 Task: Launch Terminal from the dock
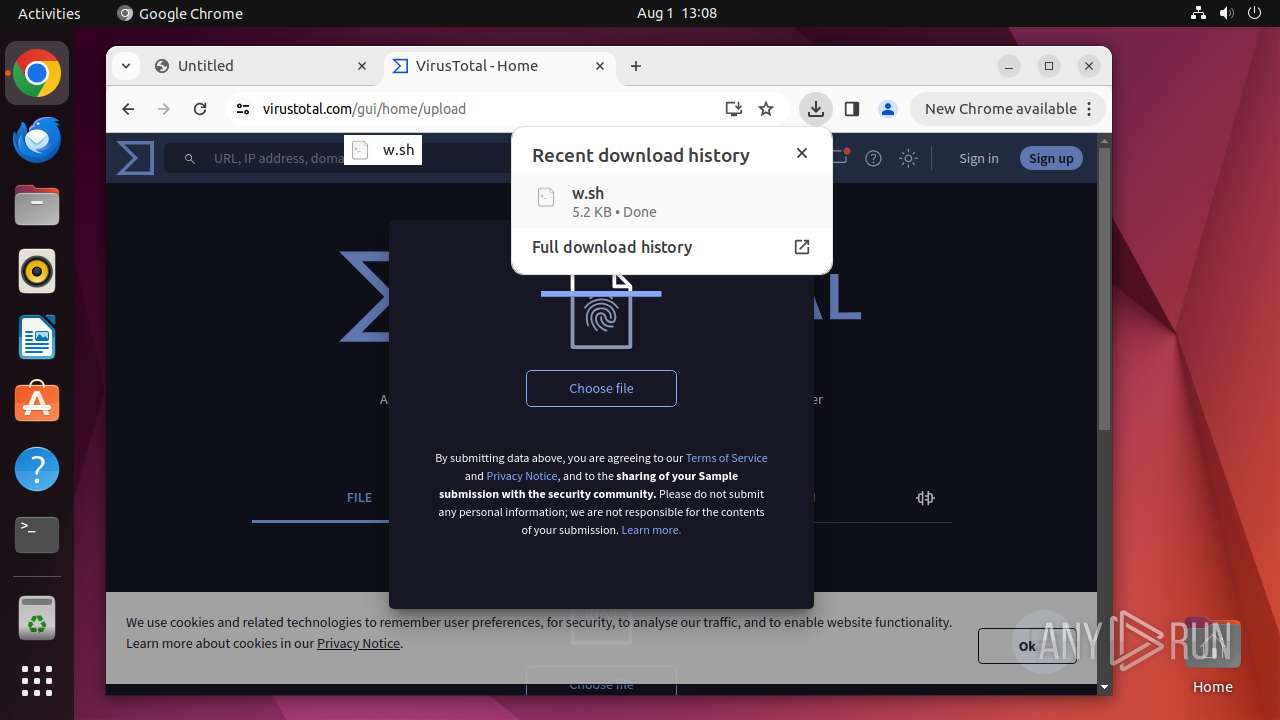coord(37,535)
